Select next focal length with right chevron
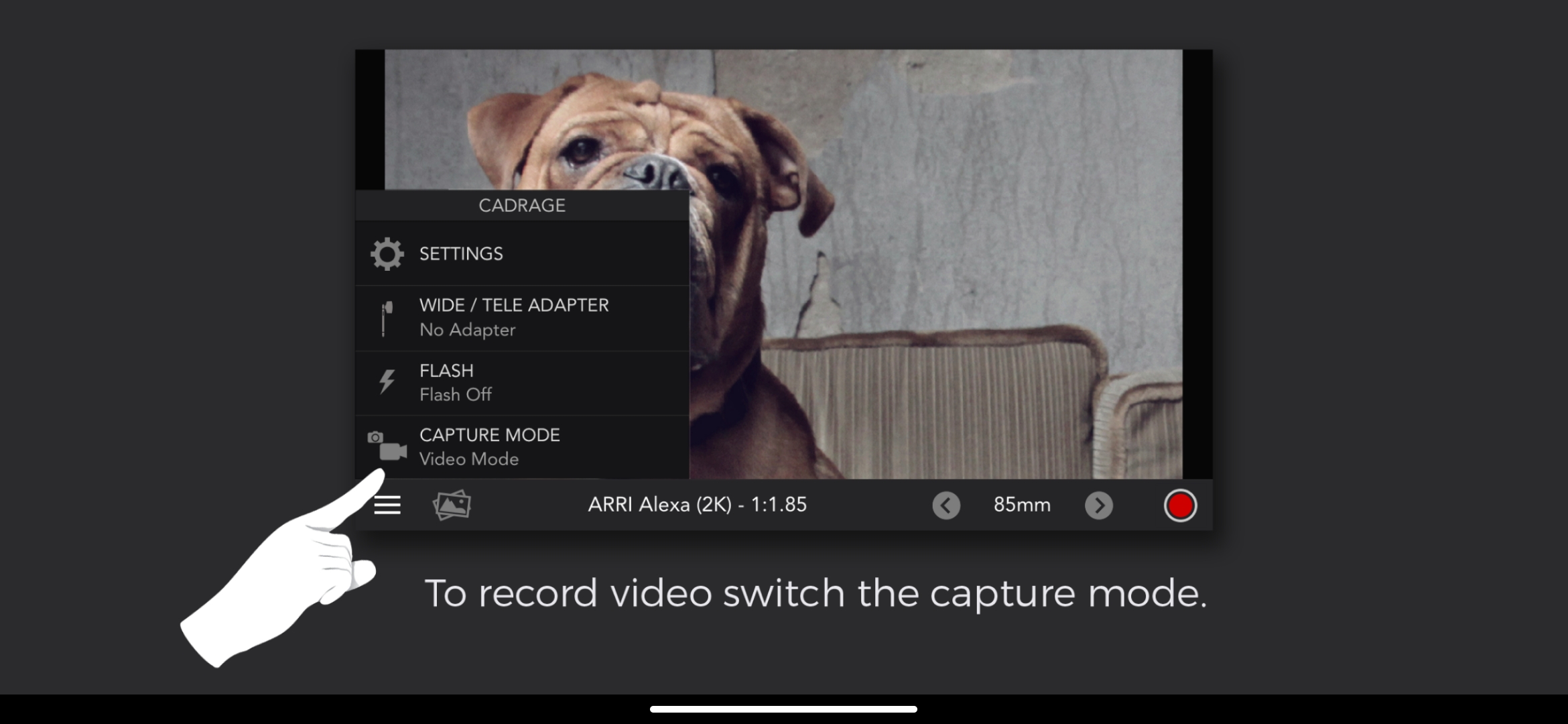The width and height of the screenshot is (1568, 724). [x=1098, y=505]
